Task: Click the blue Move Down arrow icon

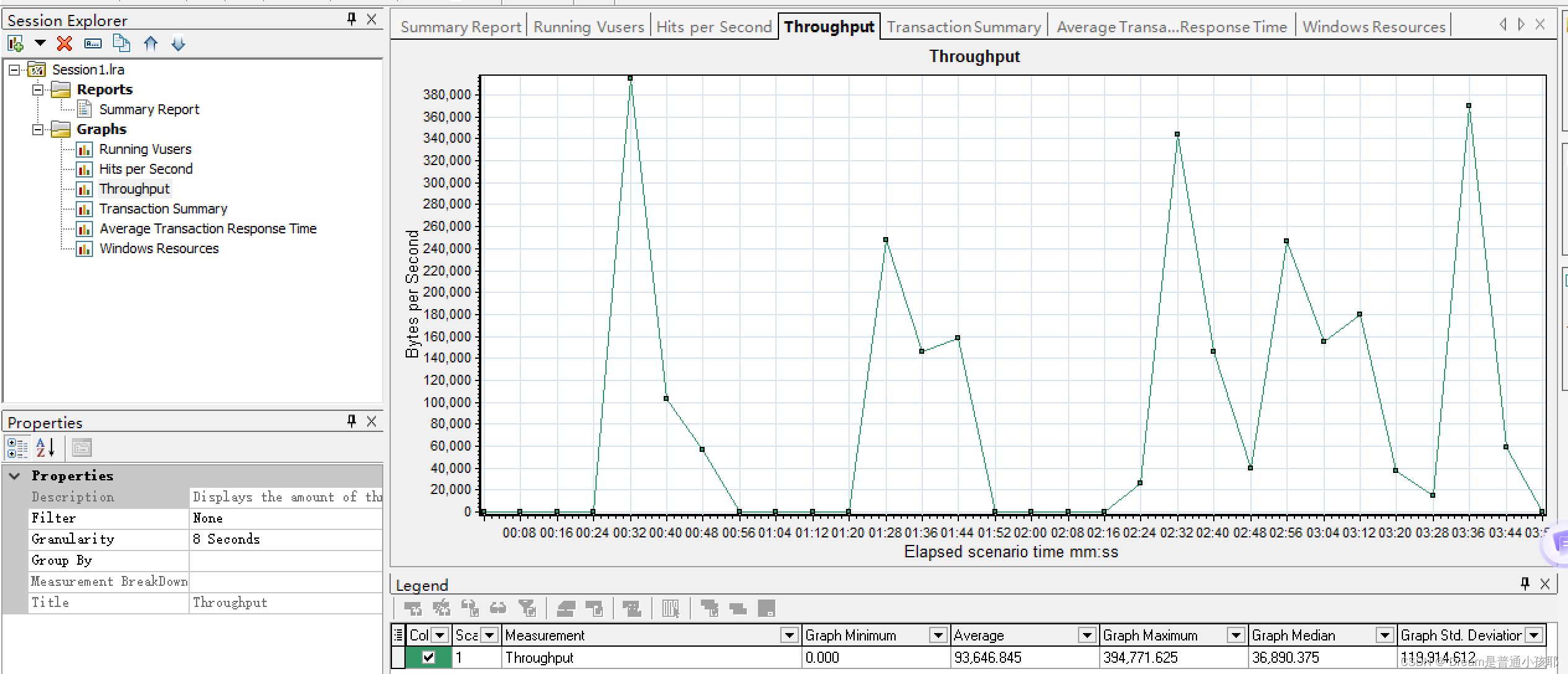Action: 179,43
